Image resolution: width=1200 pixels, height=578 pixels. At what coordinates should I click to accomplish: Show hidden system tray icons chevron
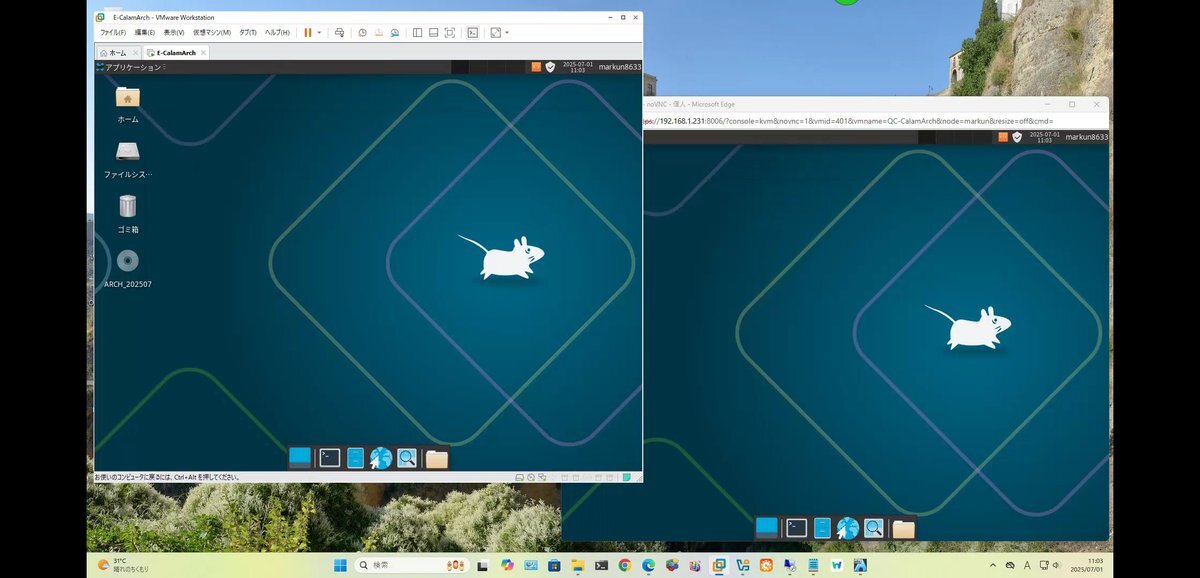[x=992, y=565]
